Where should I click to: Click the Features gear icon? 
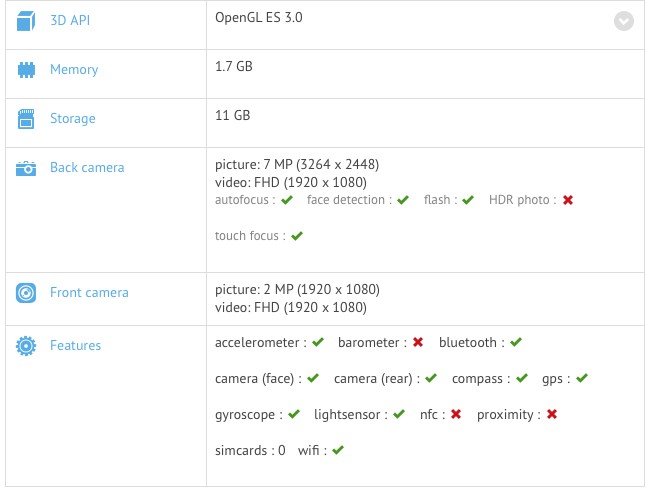click(x=26, y=346)
